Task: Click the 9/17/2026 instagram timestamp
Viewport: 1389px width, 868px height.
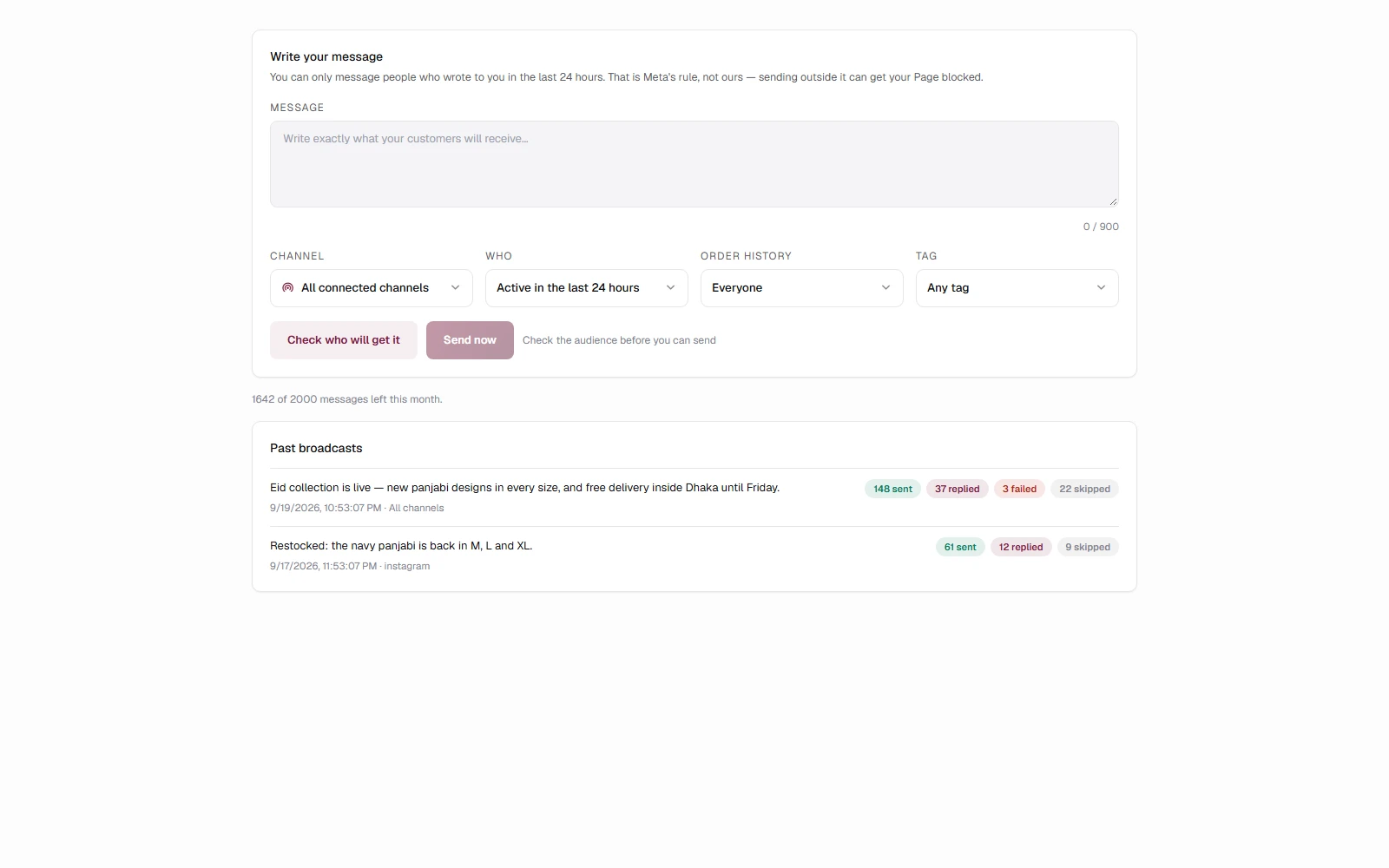Action: click(x=350, y=566)
